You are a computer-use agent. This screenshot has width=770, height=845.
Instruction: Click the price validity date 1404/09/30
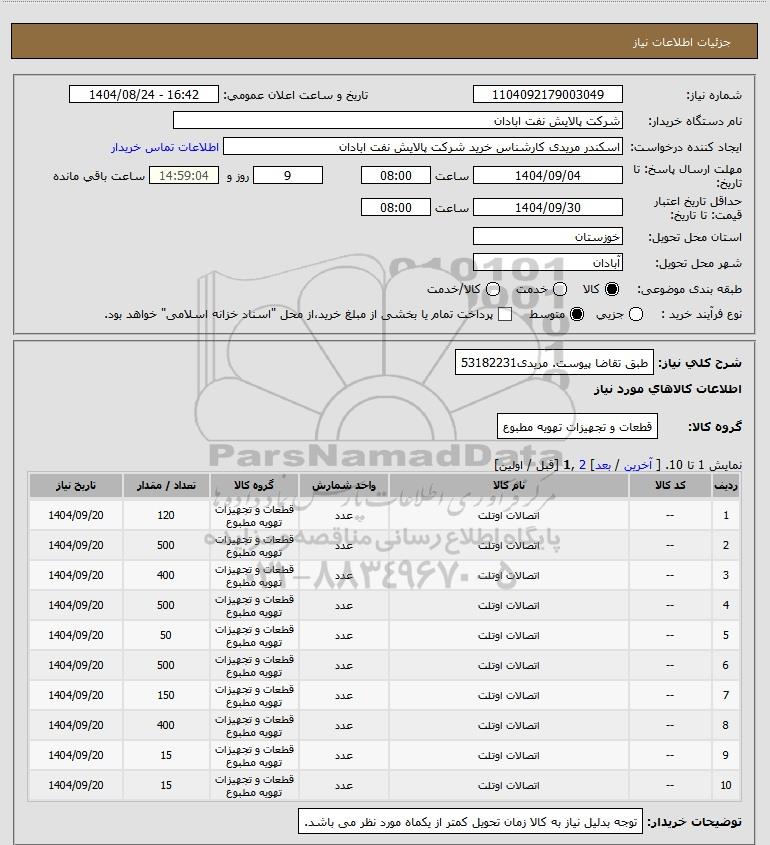(547, 207)
